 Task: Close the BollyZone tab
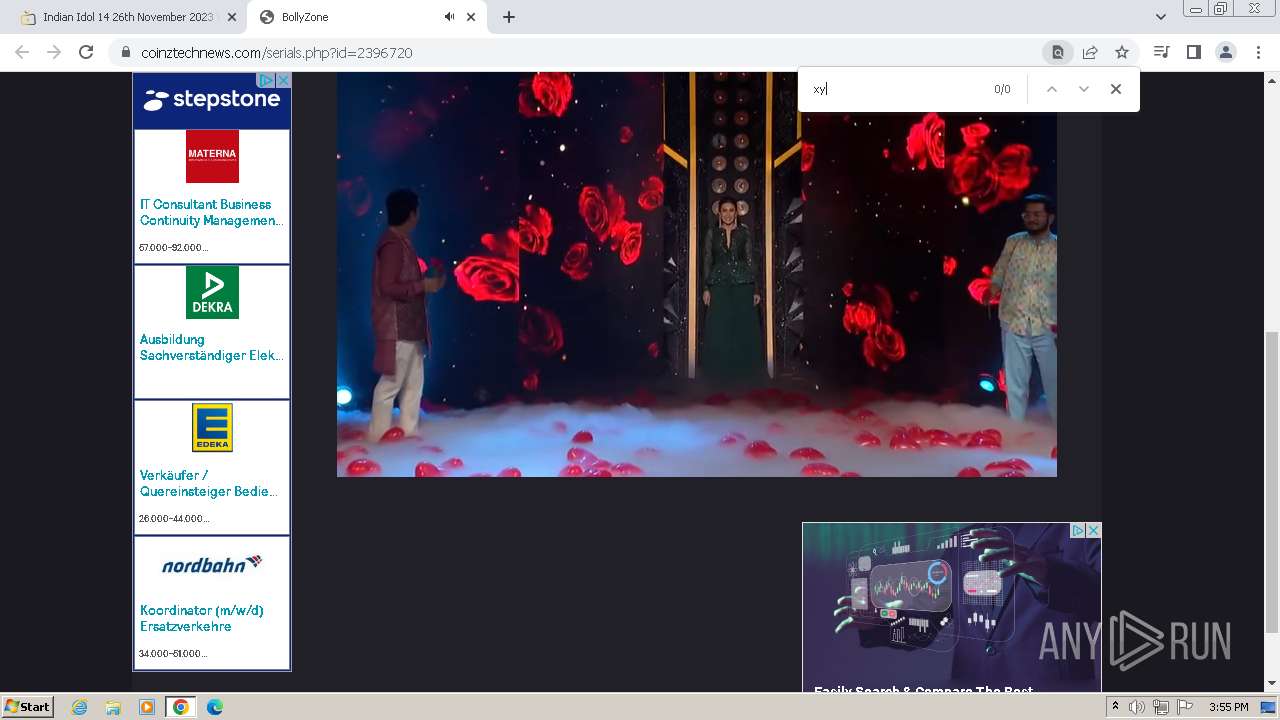tap(471, 17)
